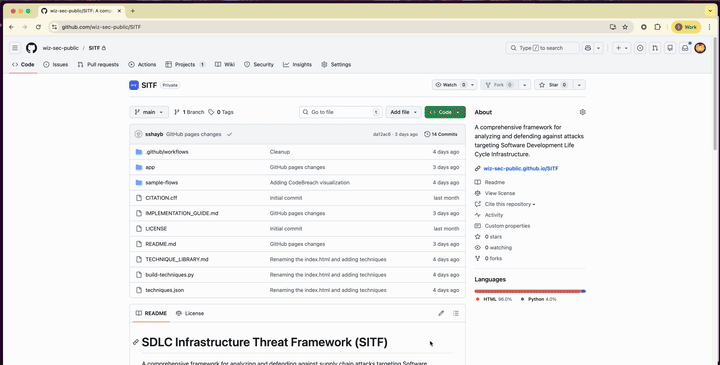Click heading anchor link icon
The width and height of the screenshot is (720, 365).
pyautogui.click(x=136, y=342)
